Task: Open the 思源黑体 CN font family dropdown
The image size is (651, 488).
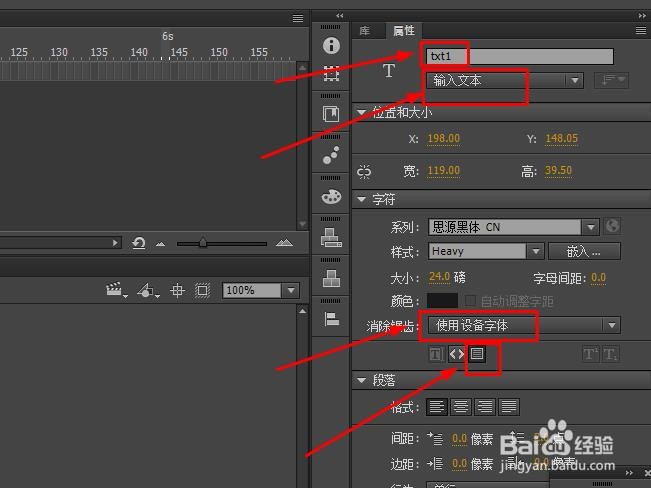Action: (590, 227)
